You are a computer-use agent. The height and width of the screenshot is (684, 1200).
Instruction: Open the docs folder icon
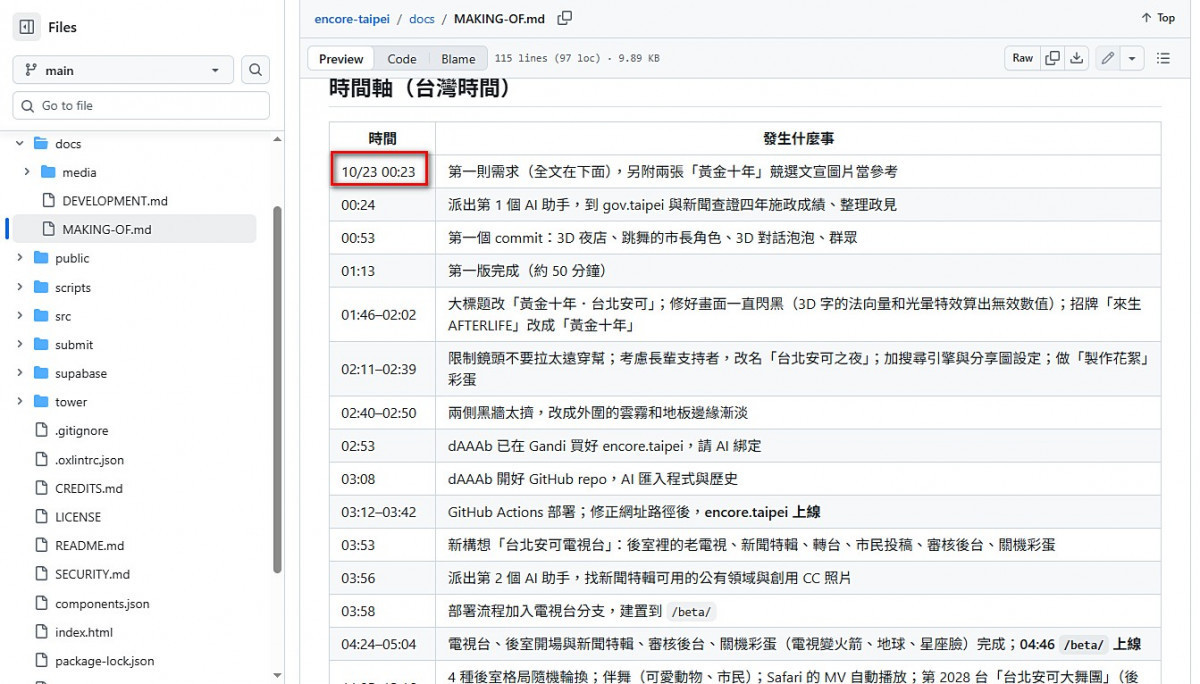click(41, 144)
